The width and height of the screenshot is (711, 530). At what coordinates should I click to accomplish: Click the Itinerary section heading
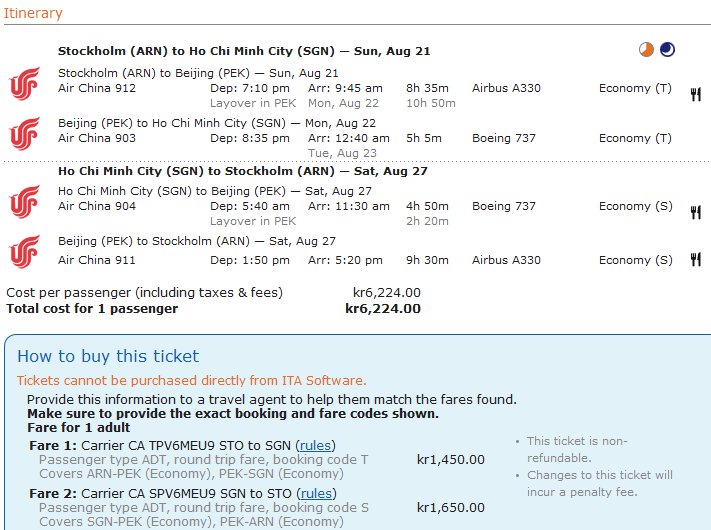coord(33,13)
